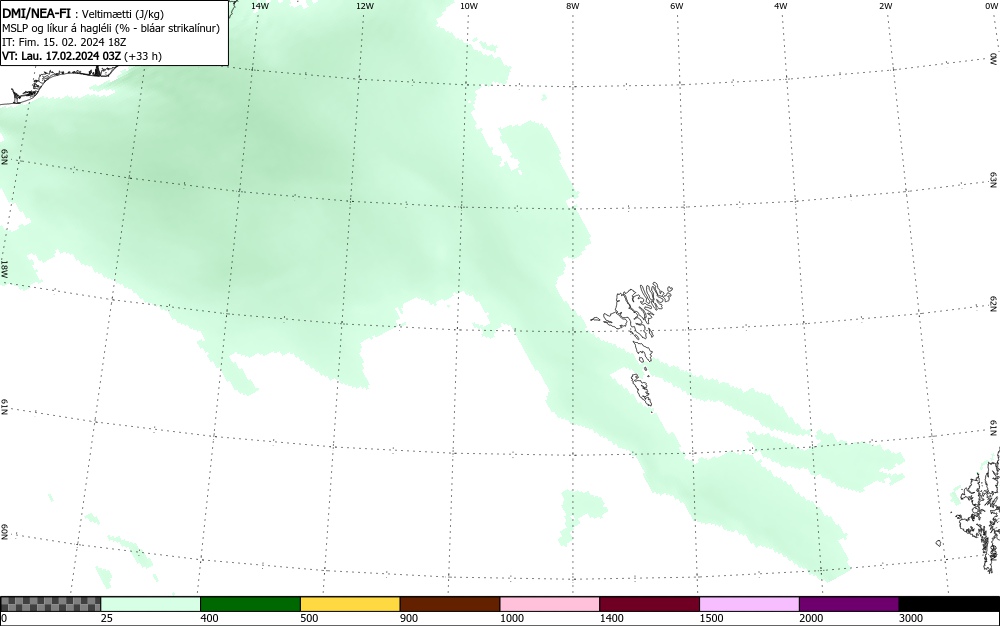1000x626 pixels.
Task: Click the yellow 500–900 legend swatch
Action: [350, 604]
